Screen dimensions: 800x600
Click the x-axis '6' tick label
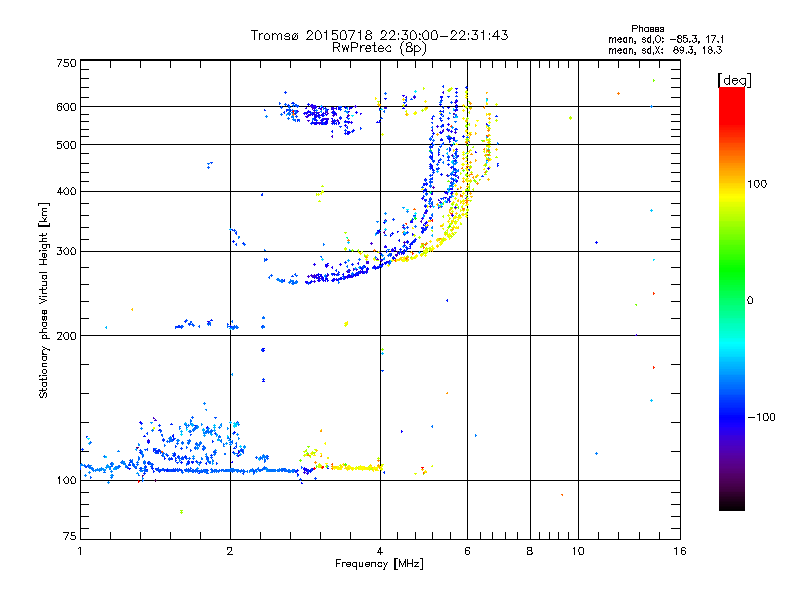pyautogui.click(x=467, y=551)
